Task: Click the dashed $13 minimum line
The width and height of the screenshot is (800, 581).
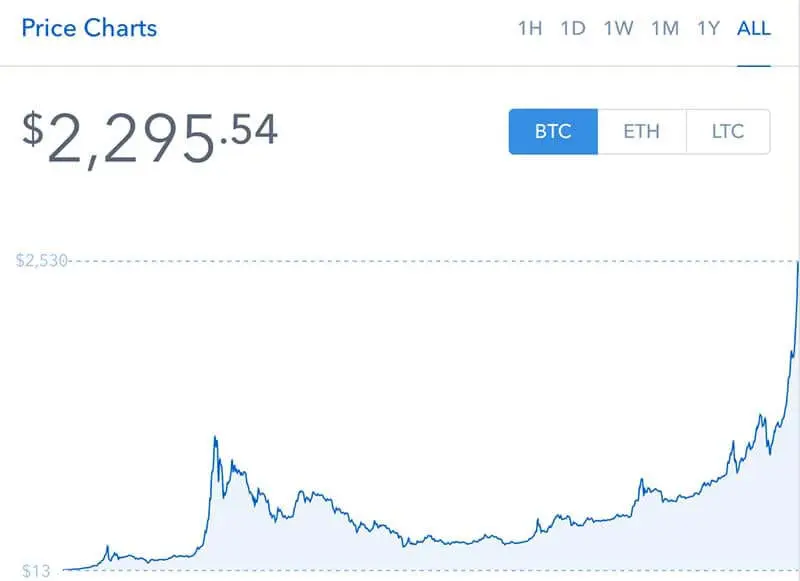Action: [429, 570]
